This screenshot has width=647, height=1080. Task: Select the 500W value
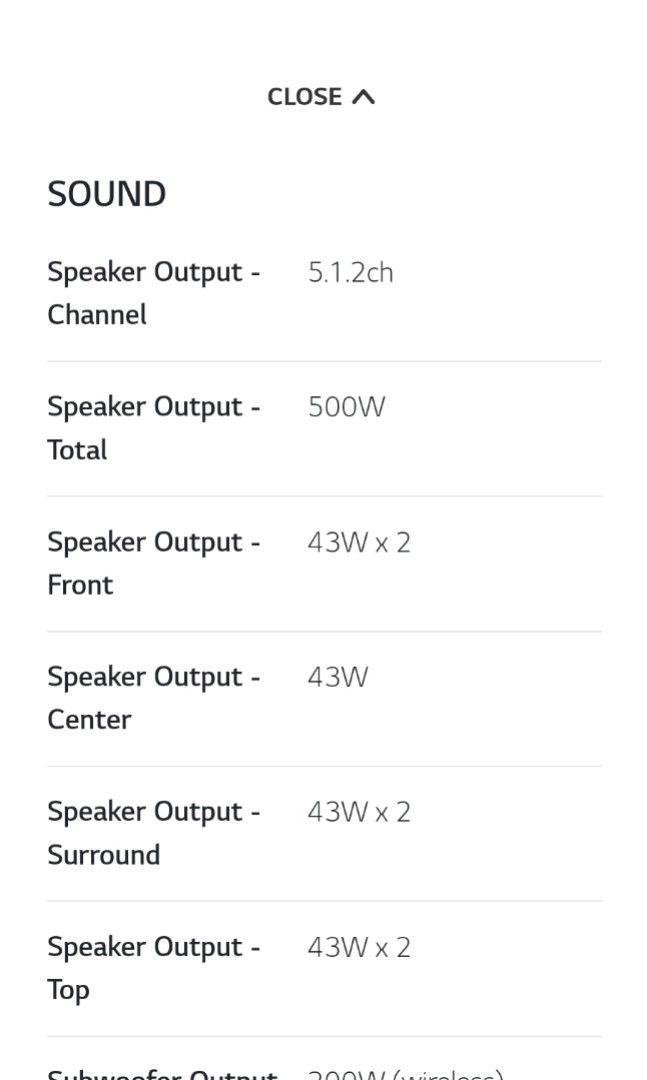tap(344, 406)
